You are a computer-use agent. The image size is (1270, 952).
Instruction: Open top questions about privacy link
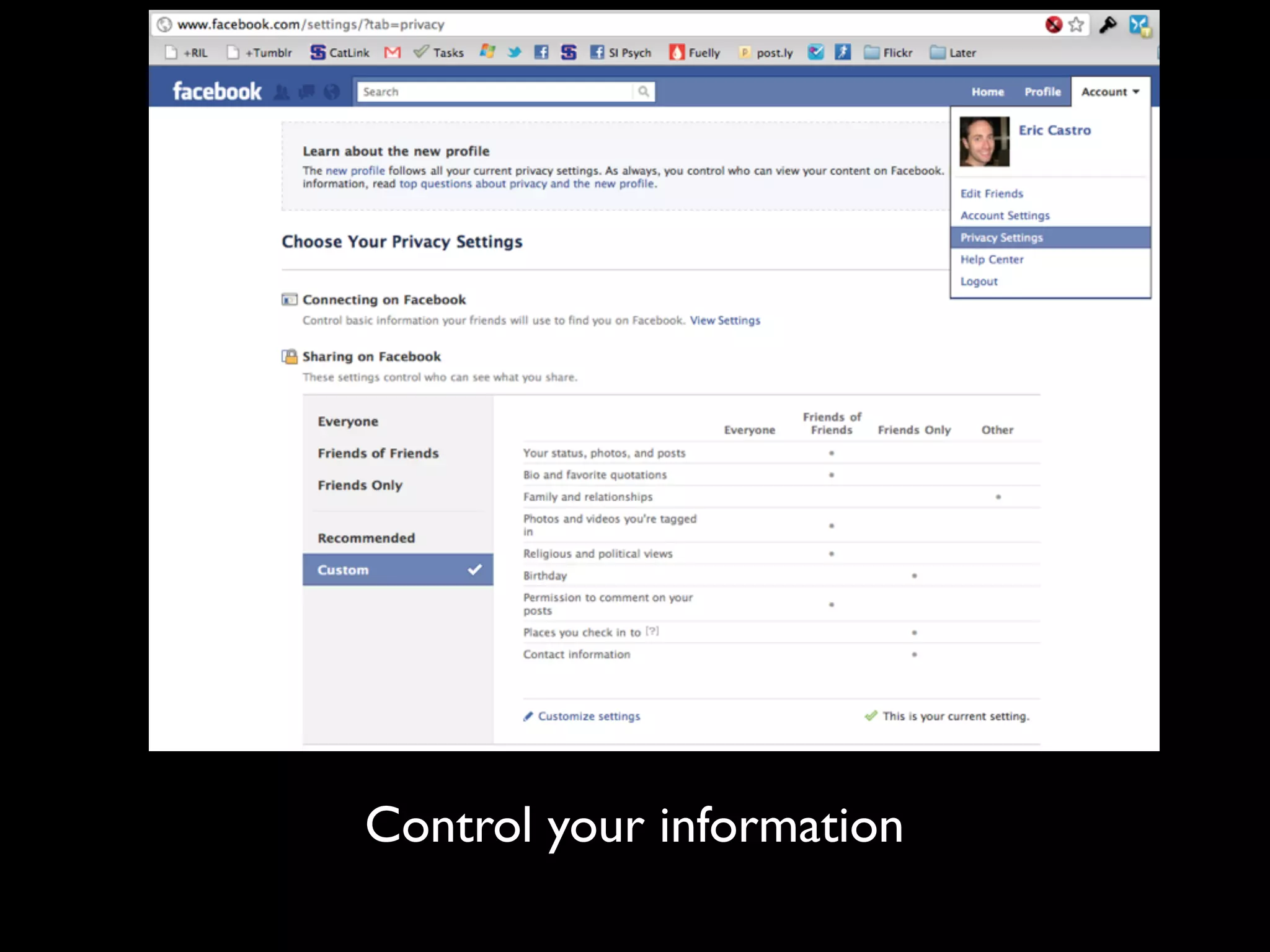point(528,183)
